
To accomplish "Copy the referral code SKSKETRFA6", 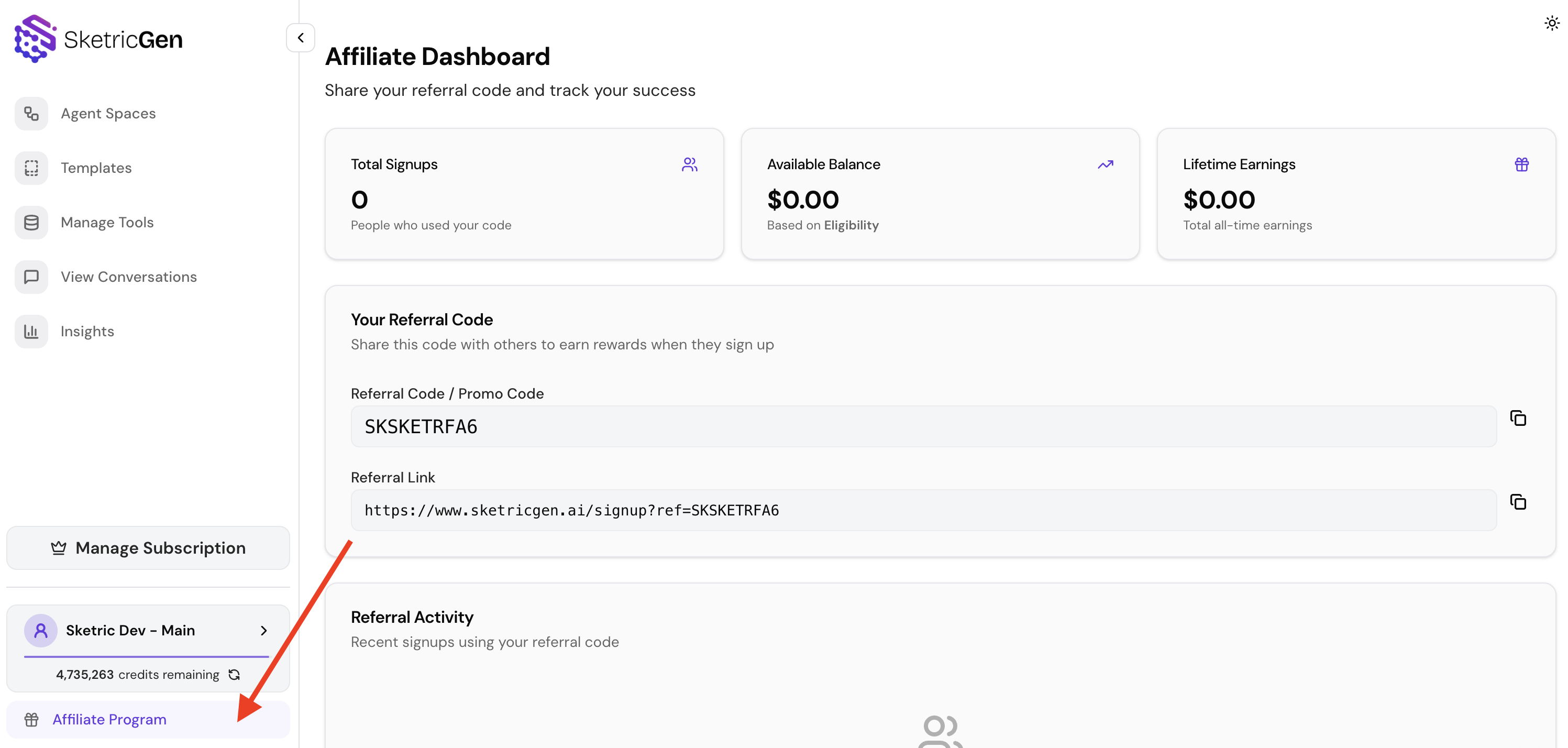I will tap(1518, 418).
